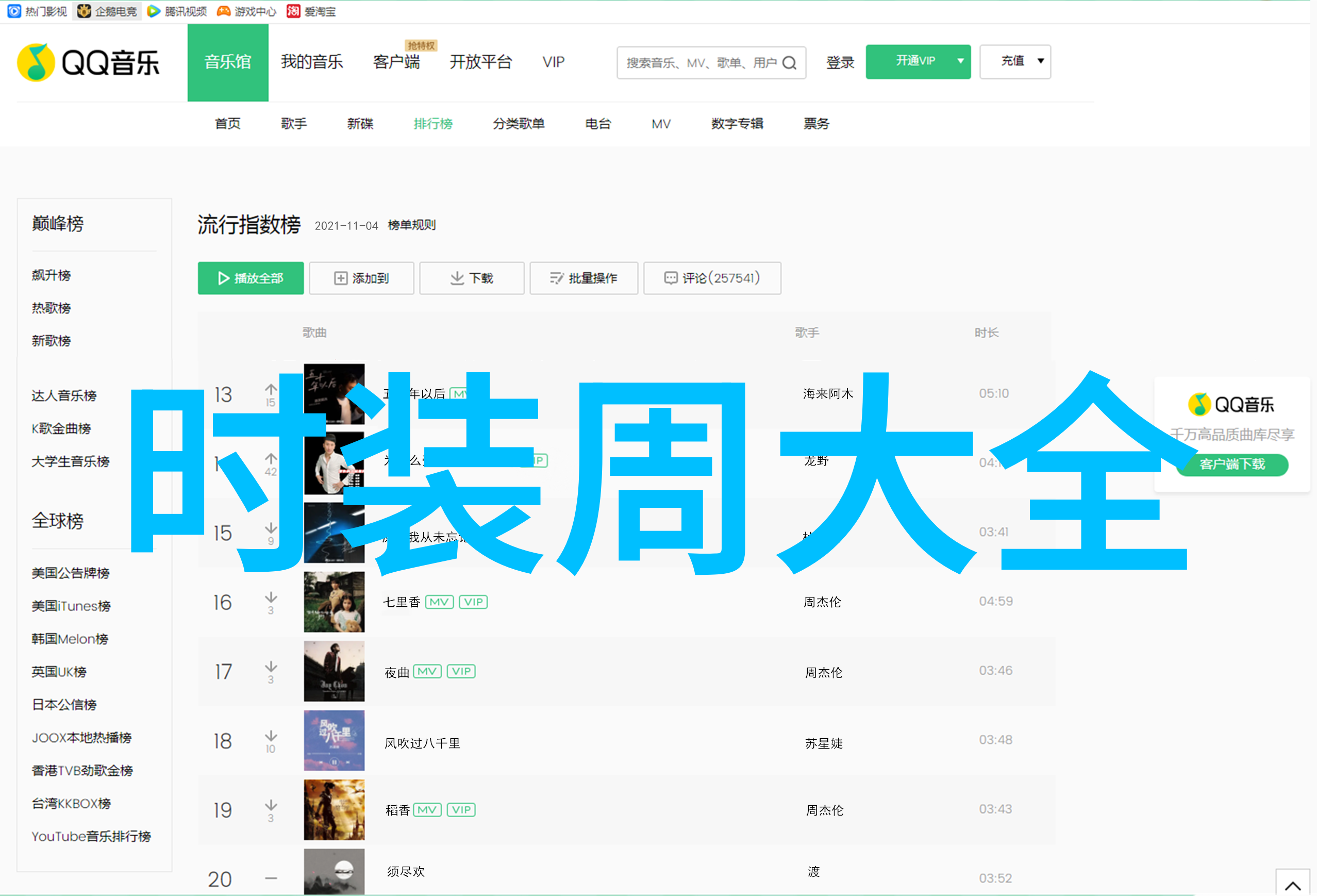Click the MV badge next to 夜曲
1317x896 pixels.
[427, 672]
